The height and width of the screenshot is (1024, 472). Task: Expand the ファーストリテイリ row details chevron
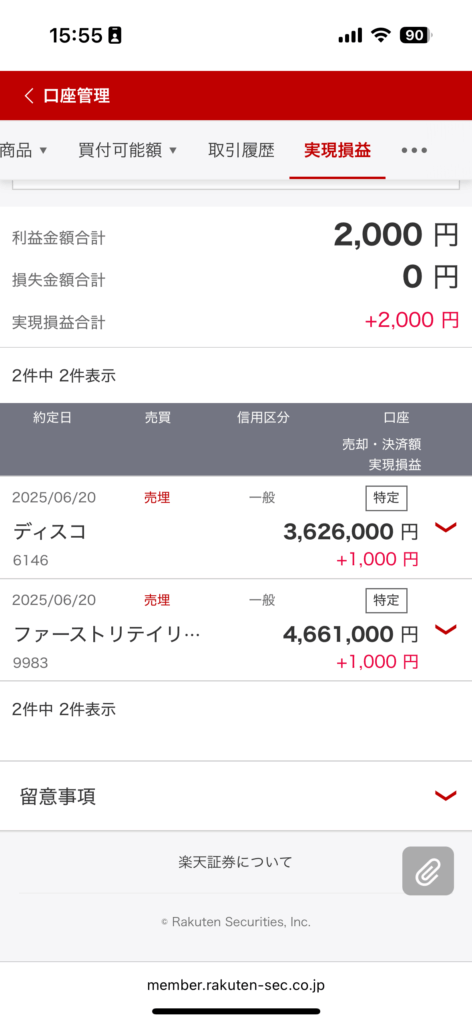click(445, 630)
